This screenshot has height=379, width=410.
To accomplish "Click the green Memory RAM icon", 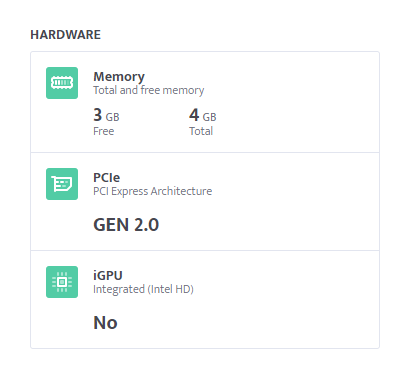I will [62, 83].
